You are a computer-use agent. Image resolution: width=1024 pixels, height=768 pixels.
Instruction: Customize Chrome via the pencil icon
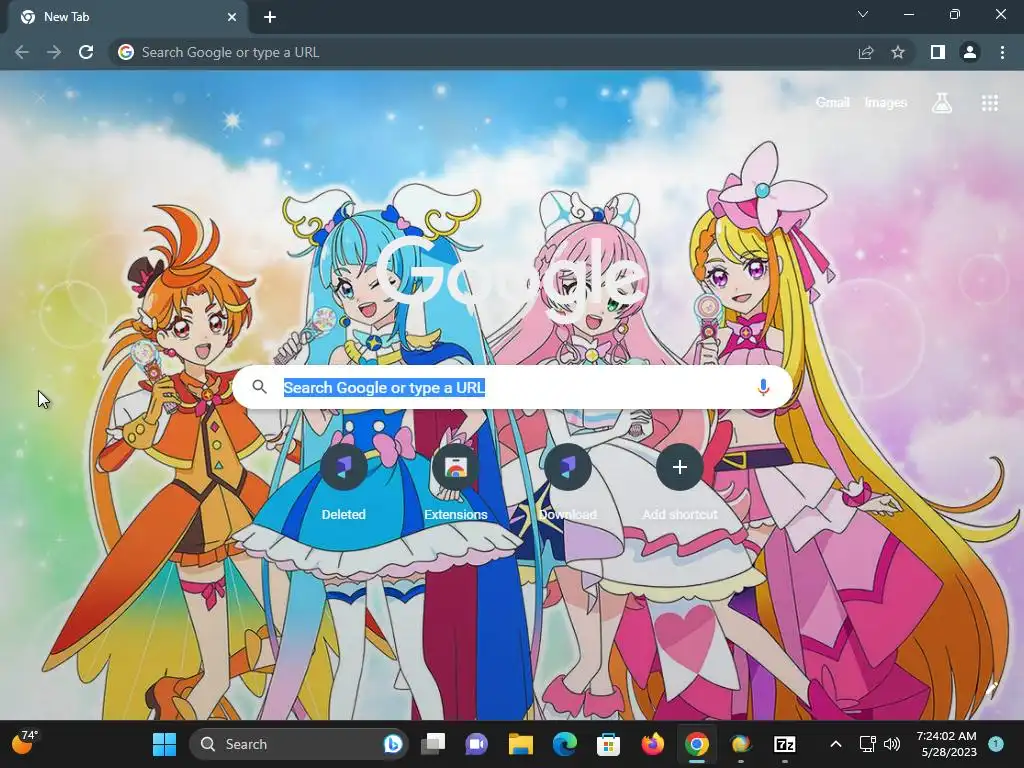pos(993,688)
